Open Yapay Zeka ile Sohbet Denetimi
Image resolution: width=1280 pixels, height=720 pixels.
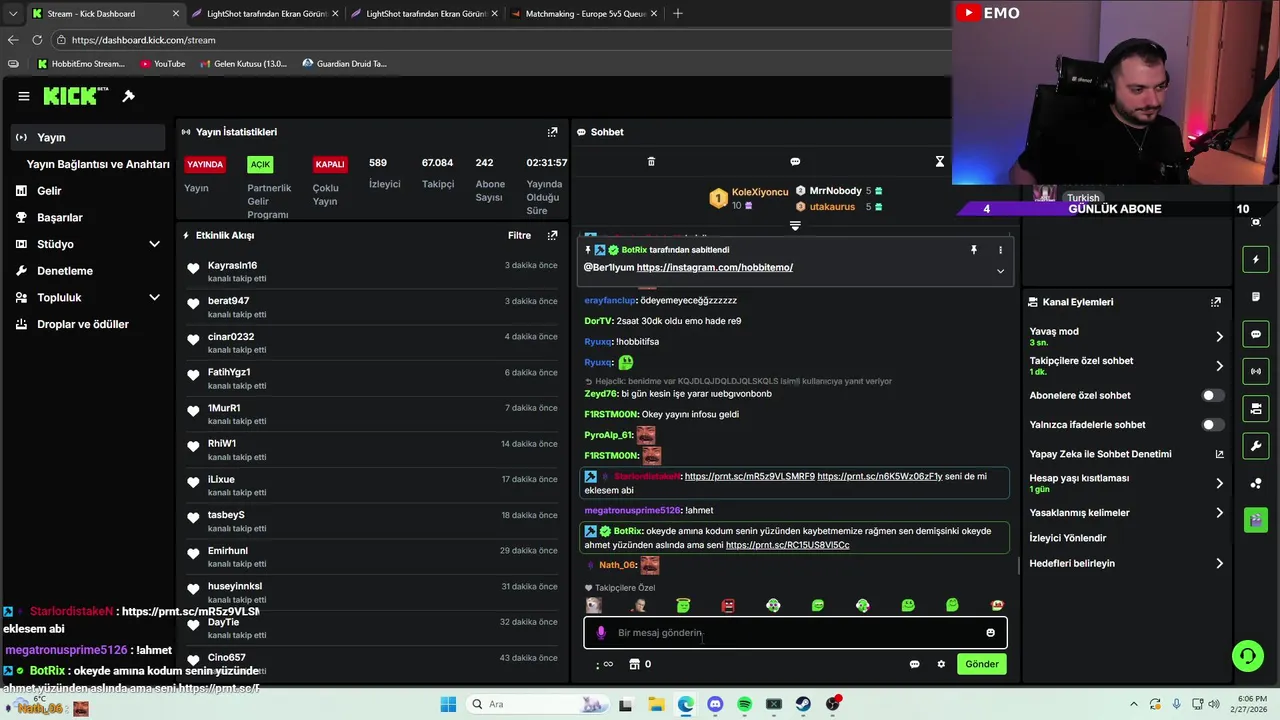(x=1100, y=454)
